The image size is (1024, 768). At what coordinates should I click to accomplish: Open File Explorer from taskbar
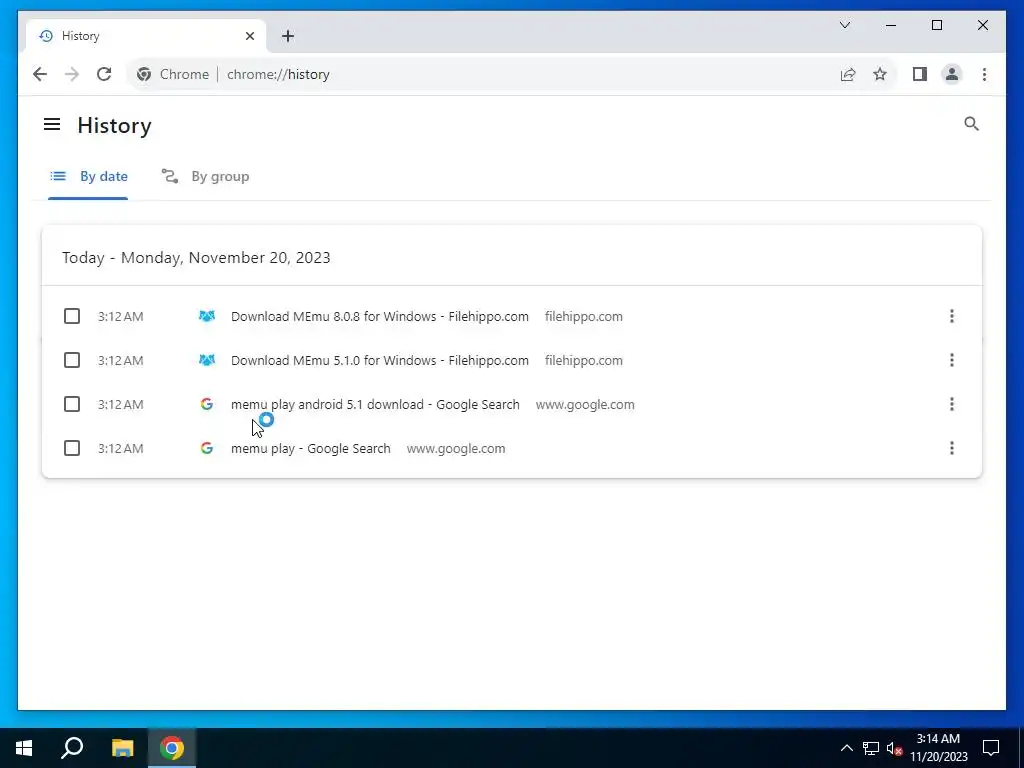(122, 748)
